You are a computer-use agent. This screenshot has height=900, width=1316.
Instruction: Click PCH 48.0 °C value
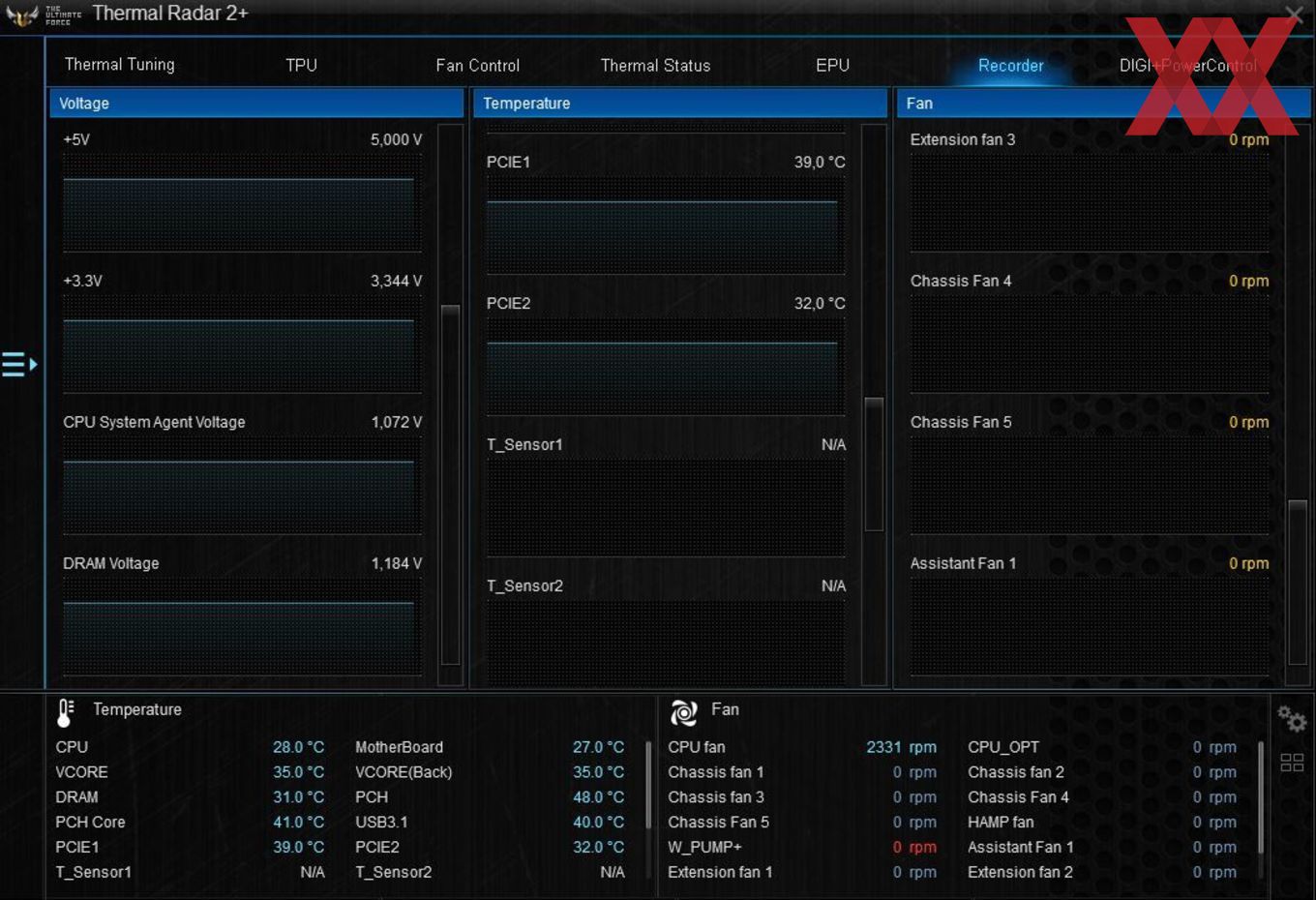[598, 797]
